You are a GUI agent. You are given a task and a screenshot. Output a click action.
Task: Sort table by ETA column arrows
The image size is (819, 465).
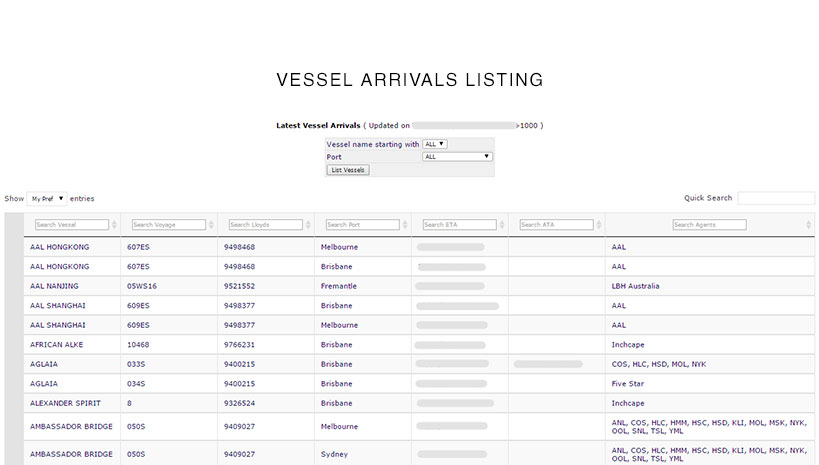point(502,225)
